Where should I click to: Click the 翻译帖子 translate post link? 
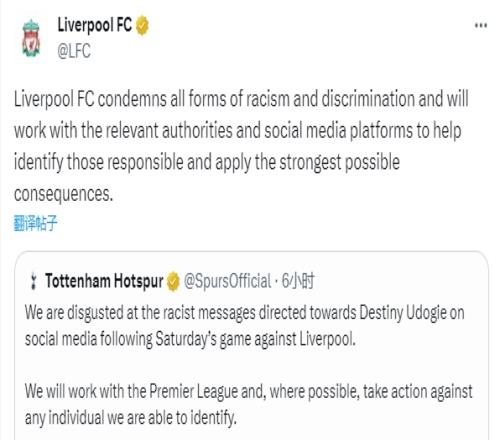(x=35, y=223)
